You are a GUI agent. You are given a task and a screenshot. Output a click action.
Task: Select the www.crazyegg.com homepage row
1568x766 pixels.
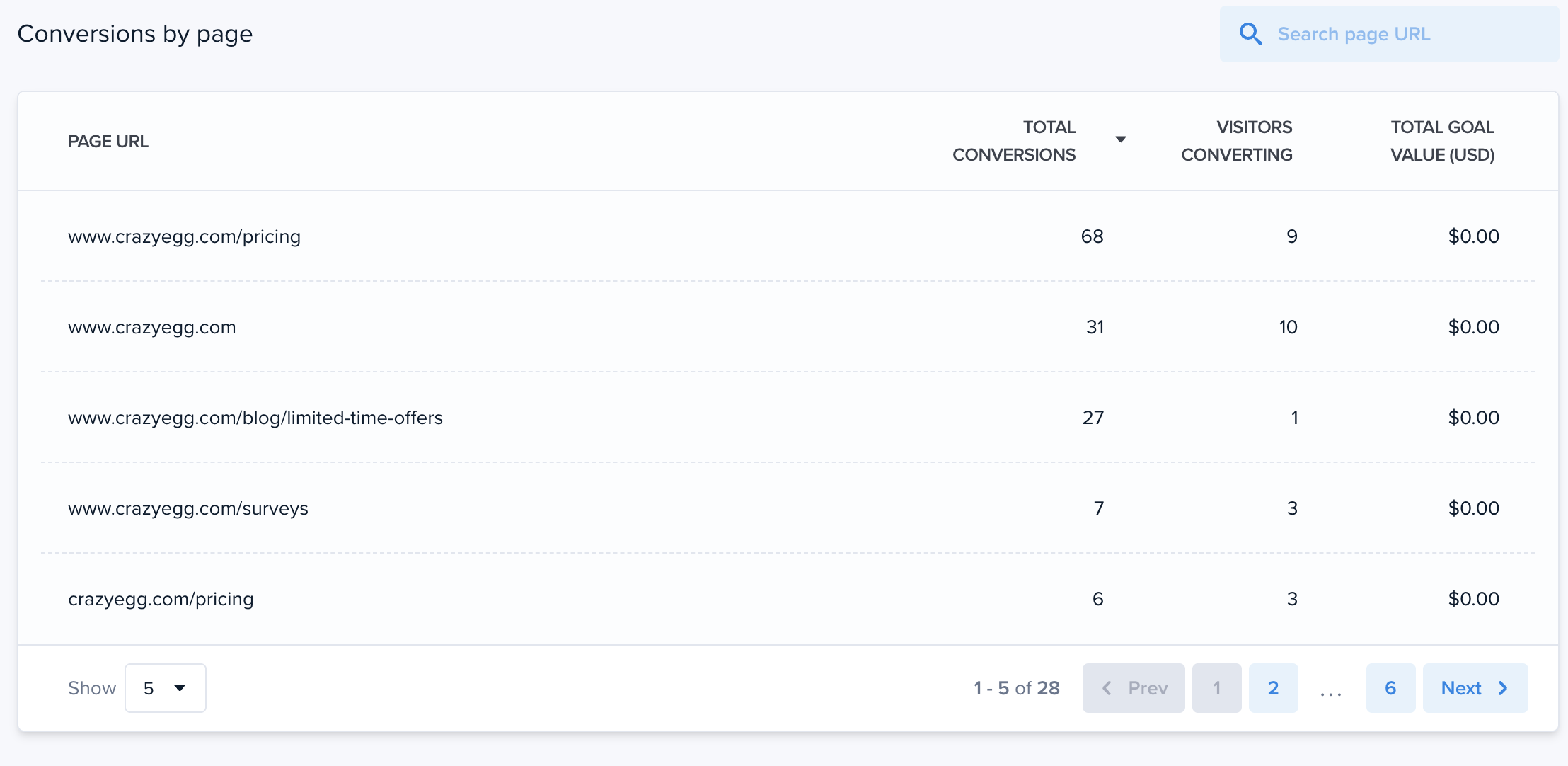(151, 326)
